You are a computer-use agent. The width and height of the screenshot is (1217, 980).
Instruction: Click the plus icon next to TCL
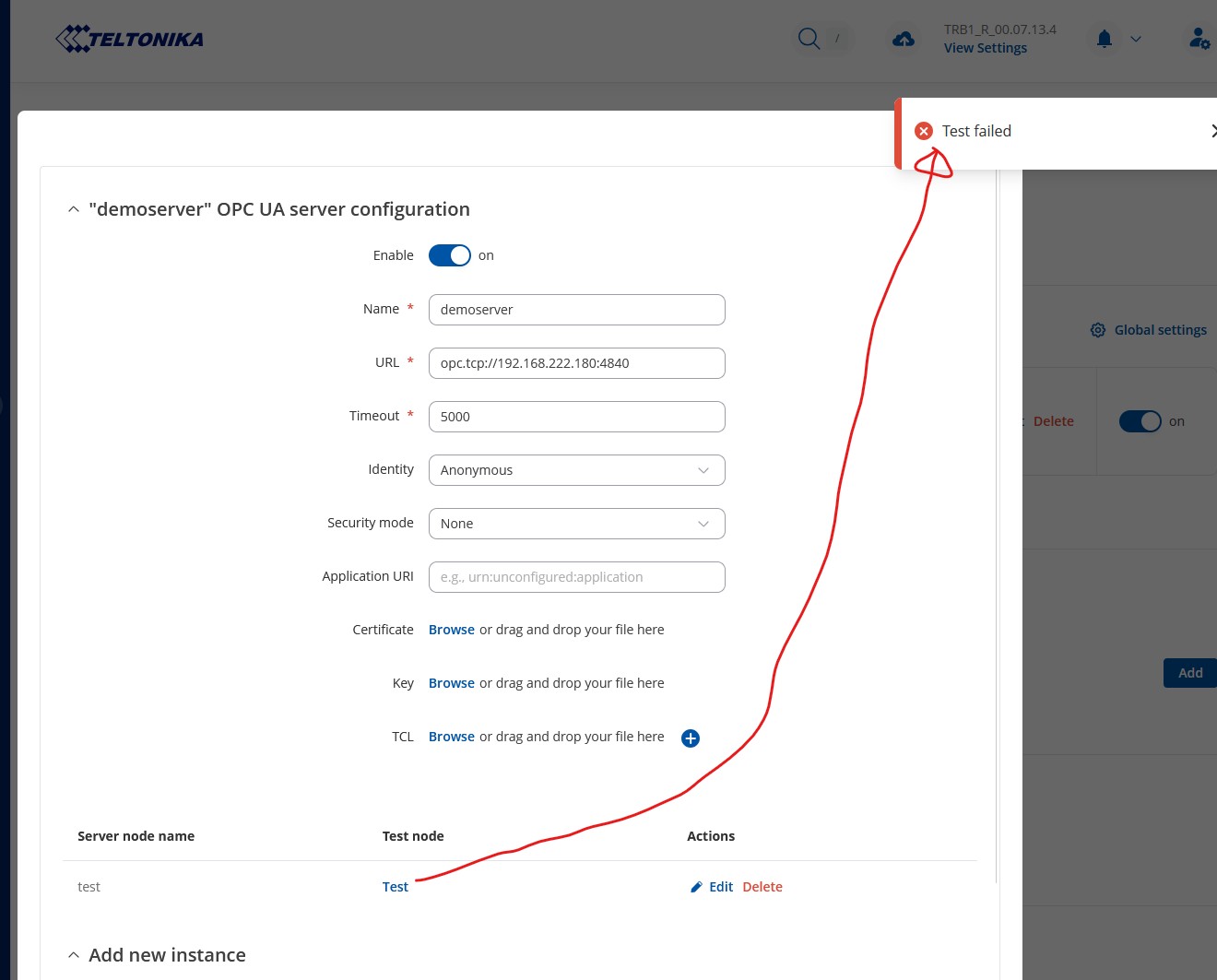691,738
